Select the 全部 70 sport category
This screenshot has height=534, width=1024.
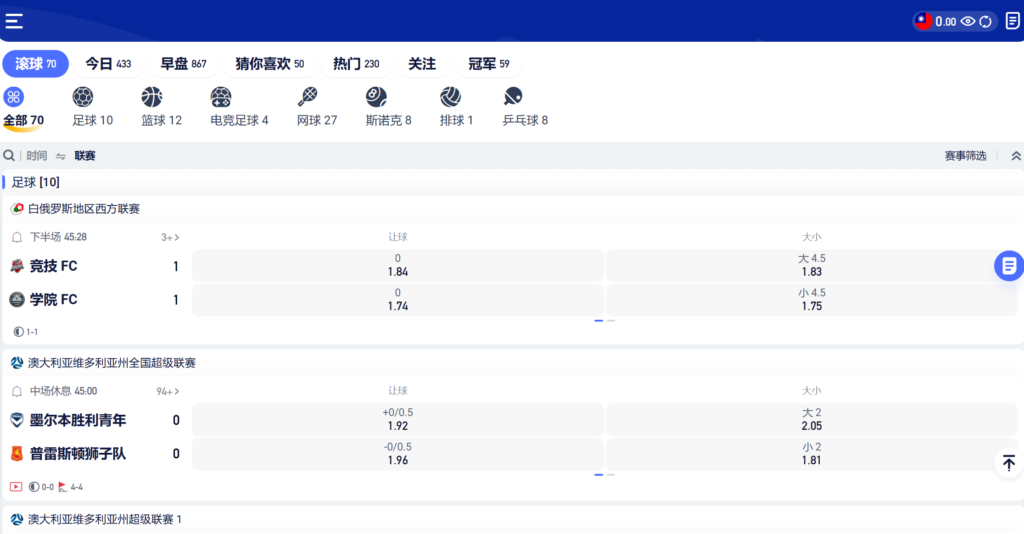click(23, 108)
